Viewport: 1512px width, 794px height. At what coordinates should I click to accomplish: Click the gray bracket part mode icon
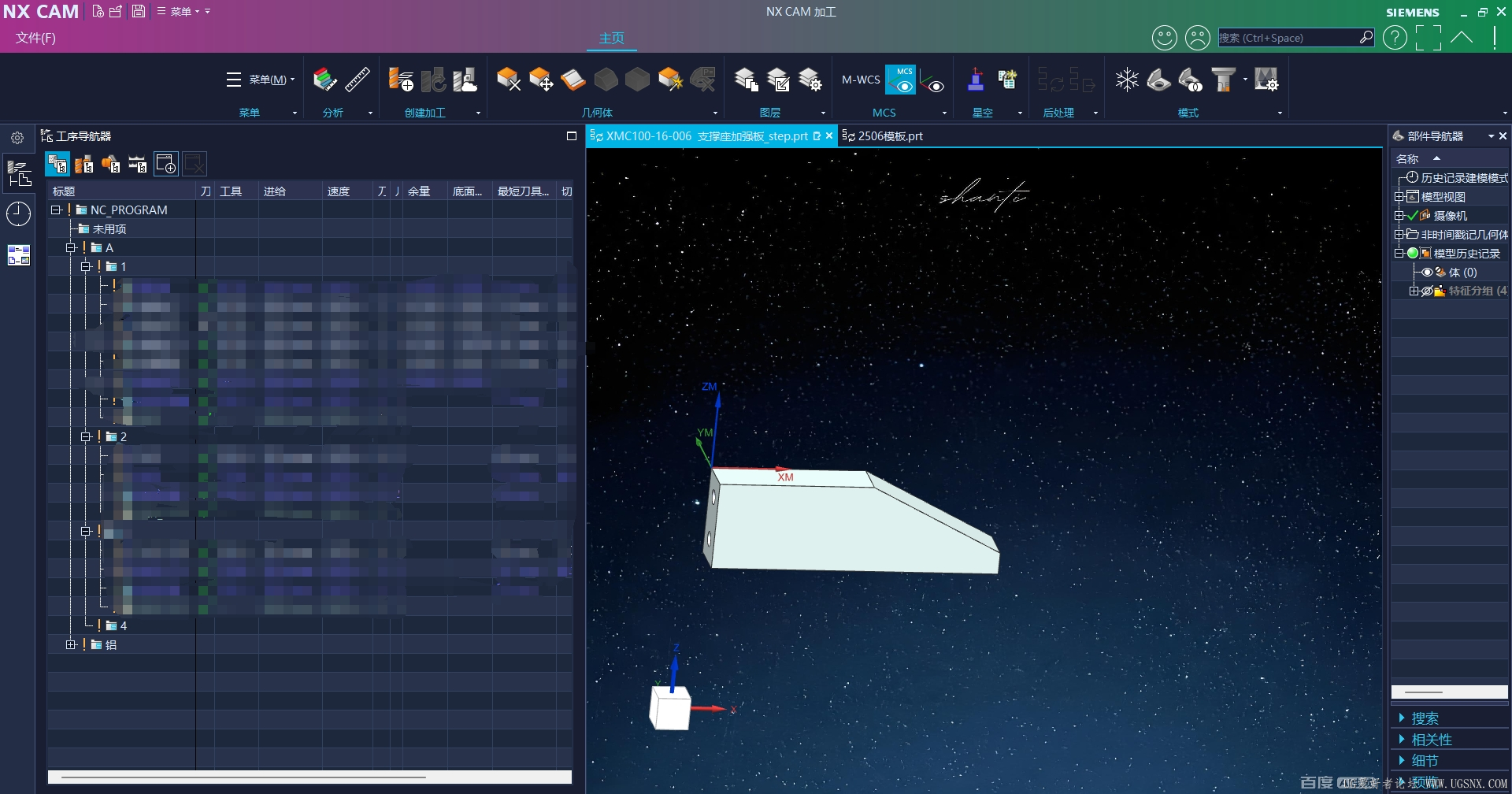[1158, 80]
